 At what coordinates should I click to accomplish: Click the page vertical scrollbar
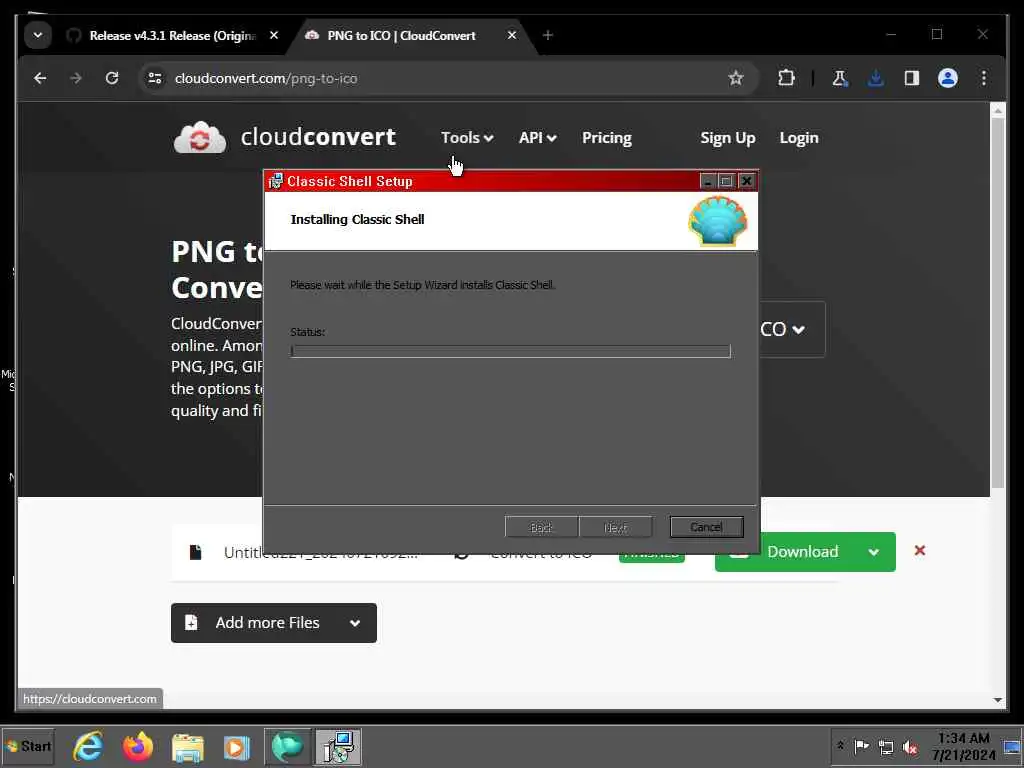[x=997, y=304]
